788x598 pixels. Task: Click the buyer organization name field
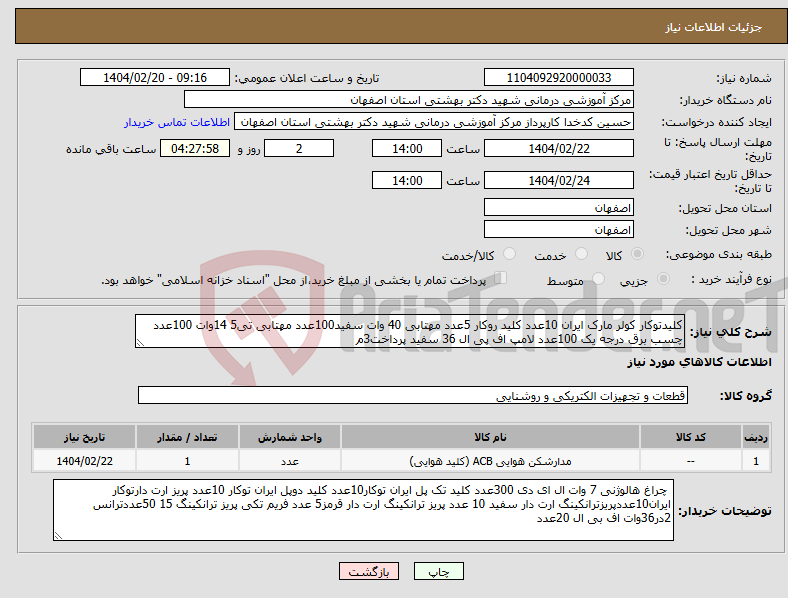click(409, 99)
